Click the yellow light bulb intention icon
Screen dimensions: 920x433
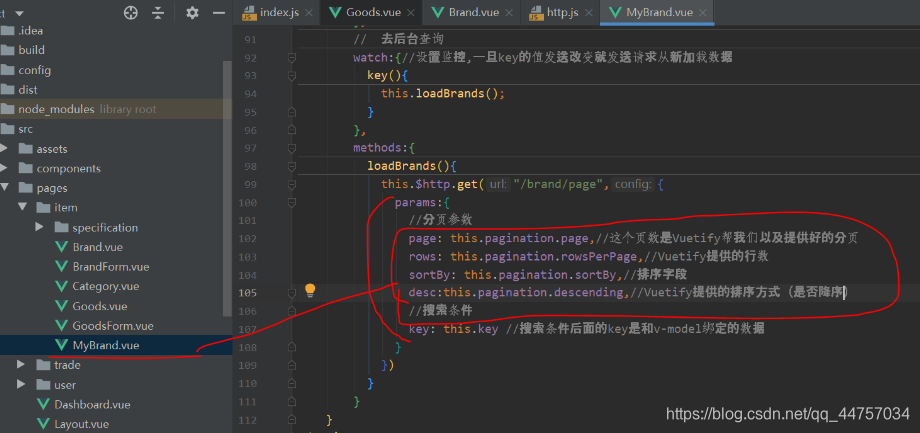pyautogui.click(x=310, y=290)
